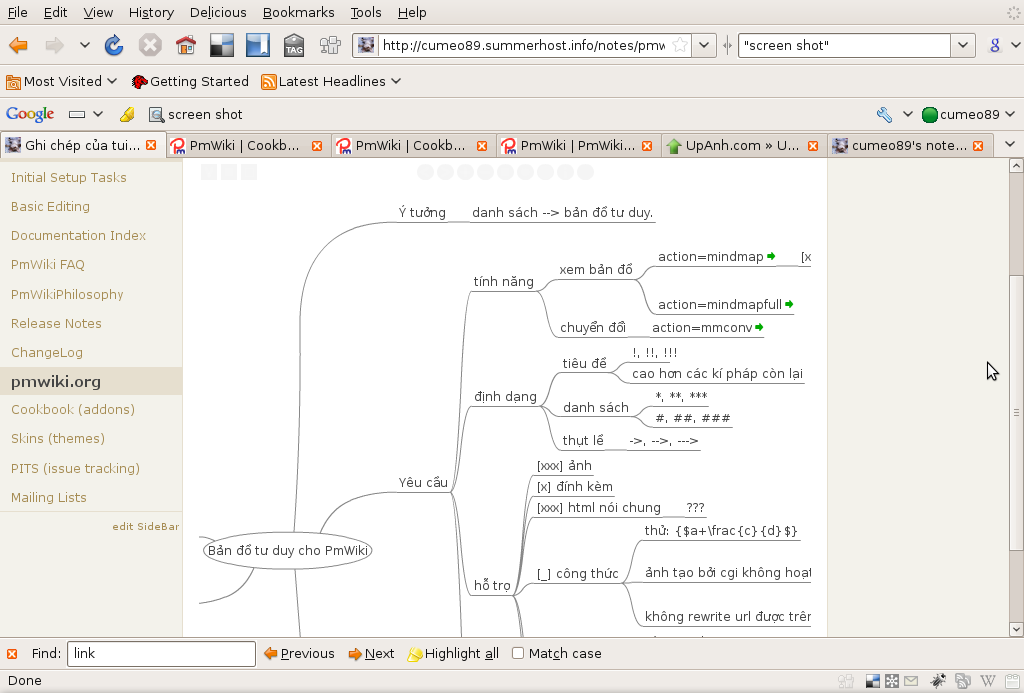This screenshot has height=693, width=1024.
Task: Open the Delicious checkered icon in the navigation toolbar
Action: 221,45
